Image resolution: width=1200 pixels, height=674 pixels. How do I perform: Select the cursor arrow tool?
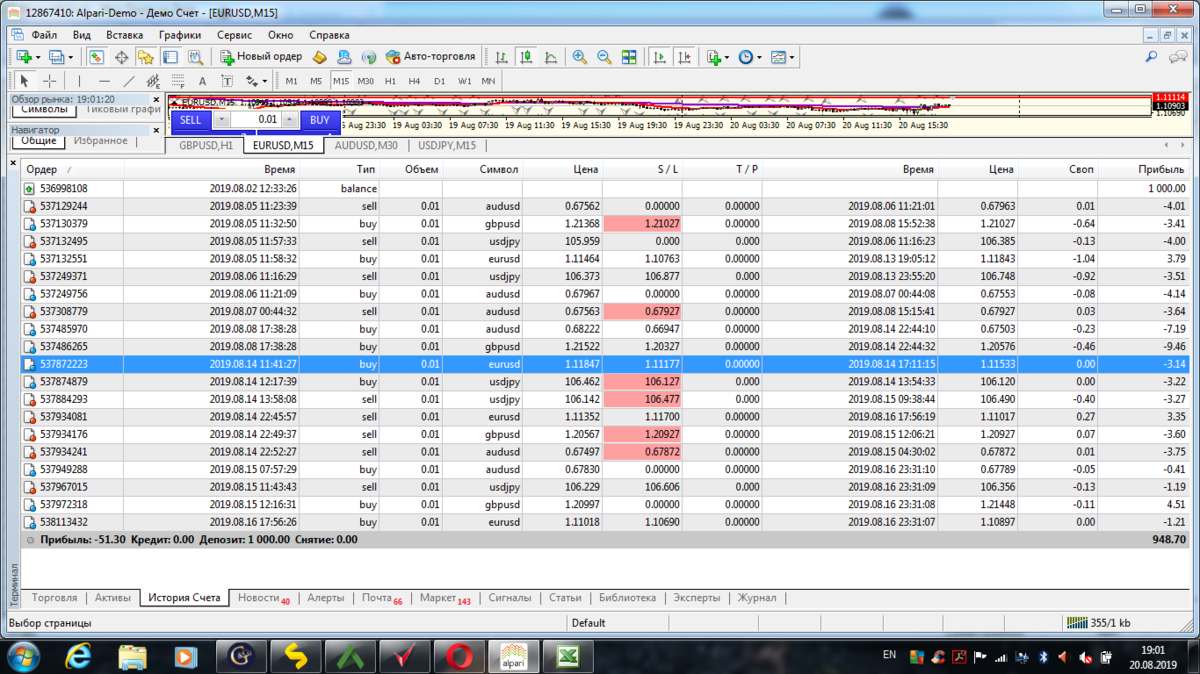(x=24, y=81)
